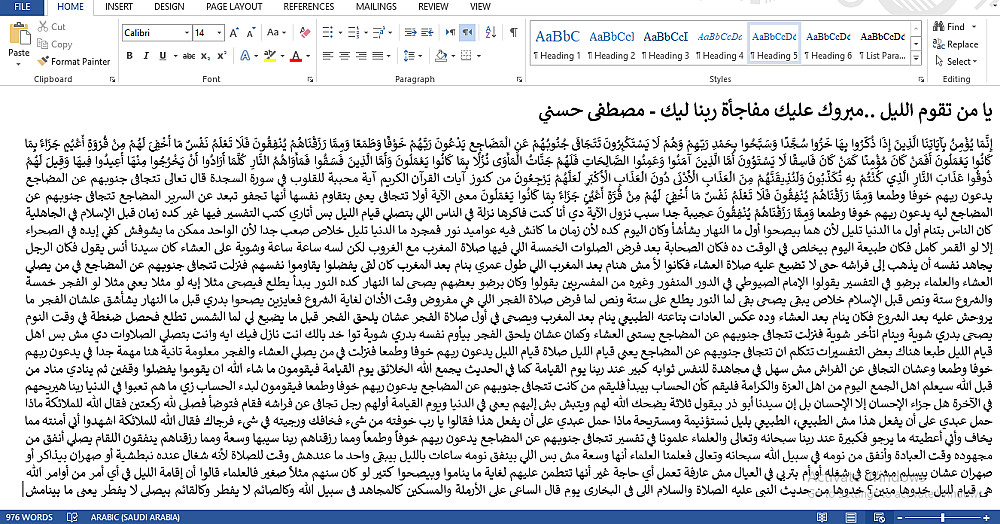Screen dimensions: 1000x524
Task: Toggle show paragraph marks
Action: [513, 33]
